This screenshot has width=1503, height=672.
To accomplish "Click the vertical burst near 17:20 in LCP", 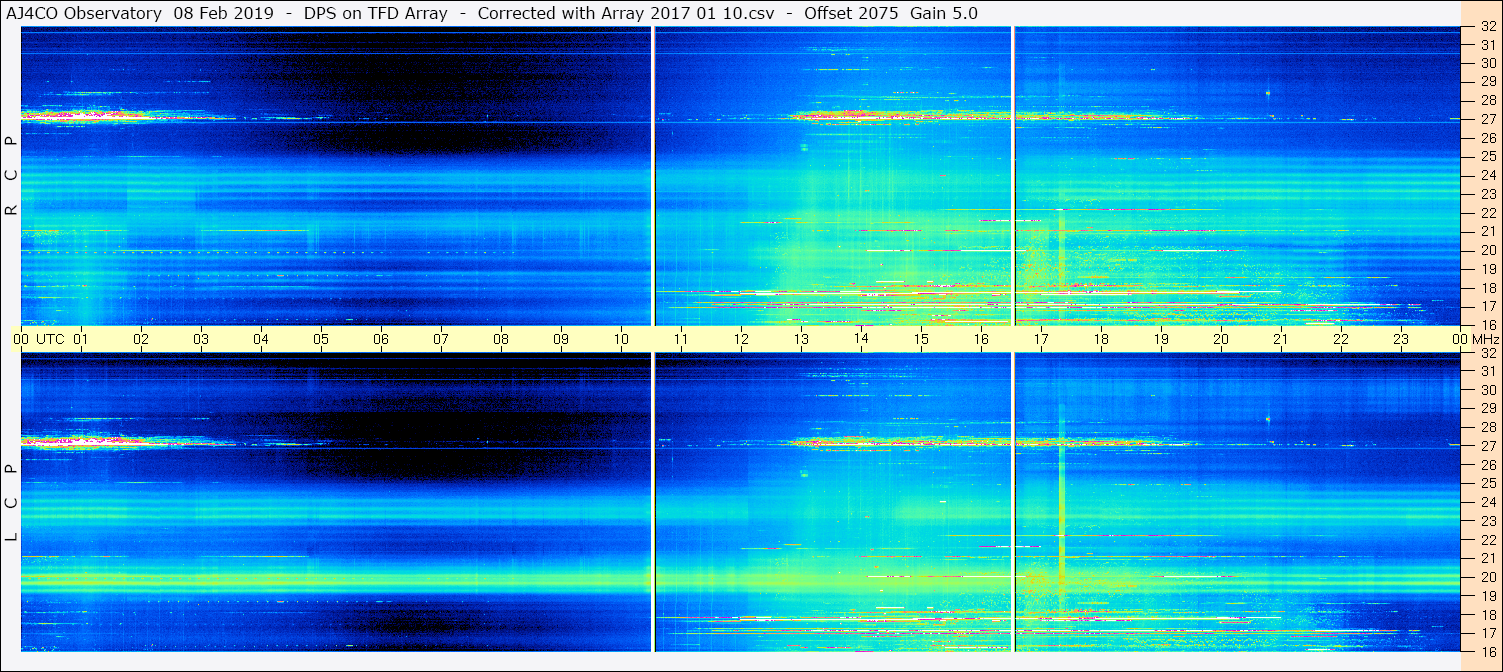I will [x=1061, y=500].
